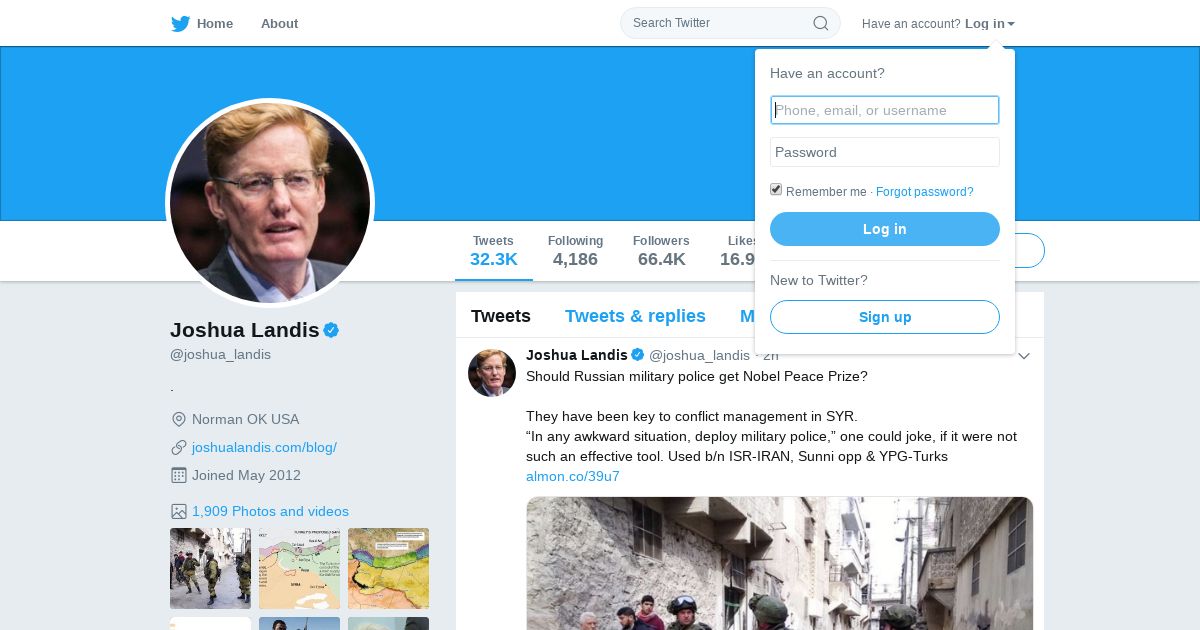This screenshot has width=1200, height=630.
Task: Toggle the Remember me checkbox
Action: (776, 190)
